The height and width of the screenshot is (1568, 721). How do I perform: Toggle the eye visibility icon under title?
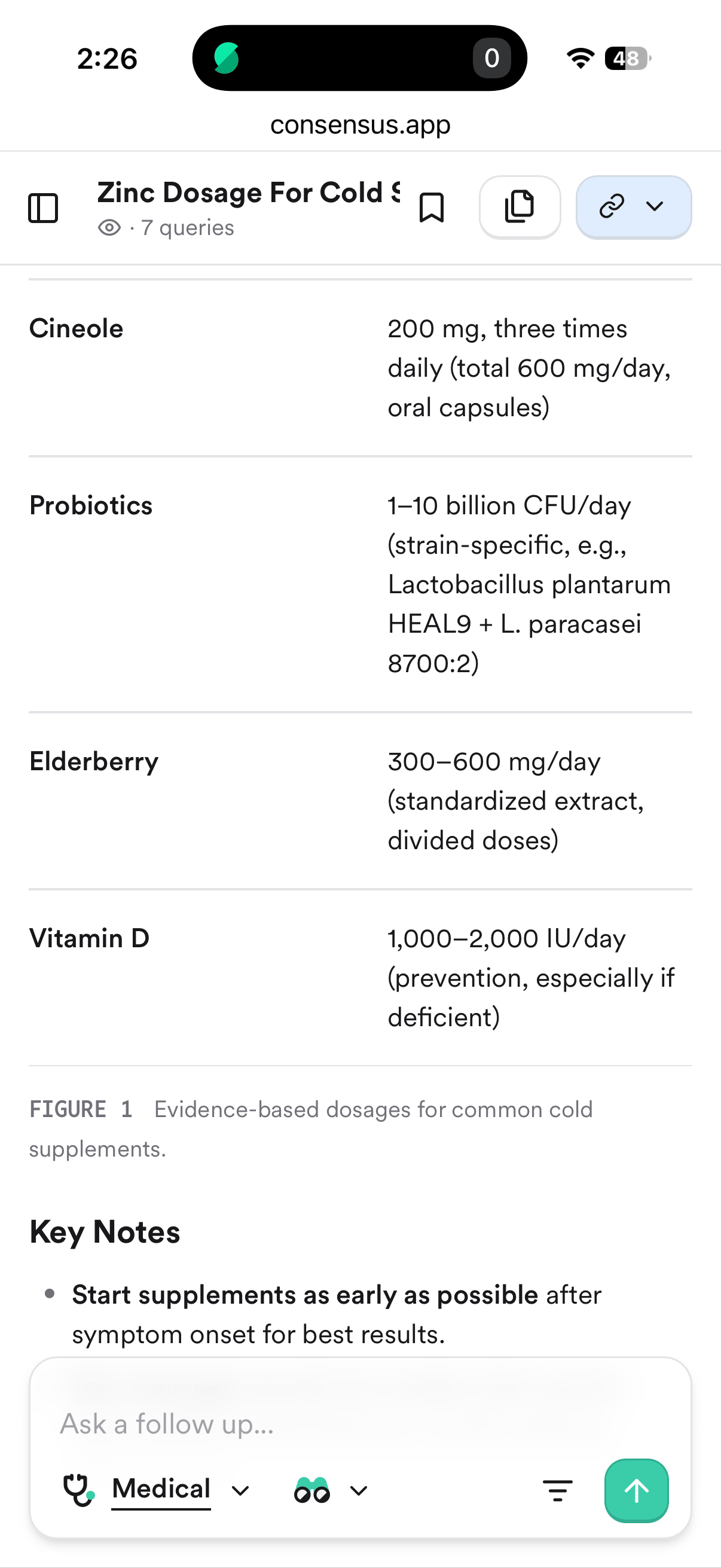(x=109, y=228)
